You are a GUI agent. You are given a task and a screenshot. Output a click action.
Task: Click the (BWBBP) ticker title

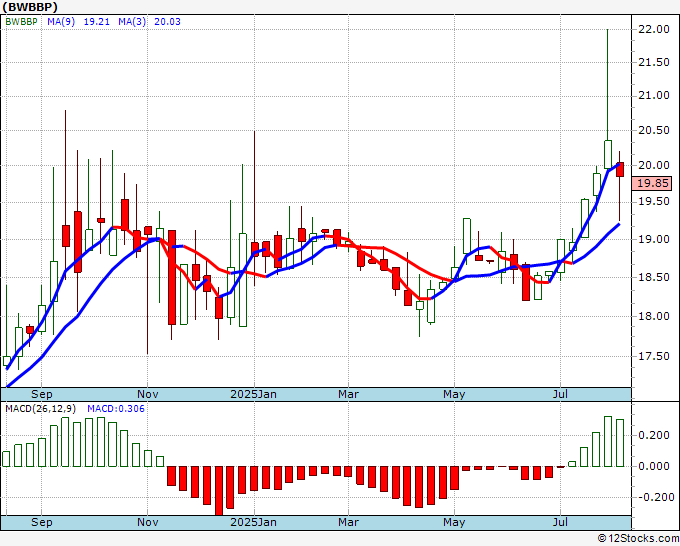(29, 7)
